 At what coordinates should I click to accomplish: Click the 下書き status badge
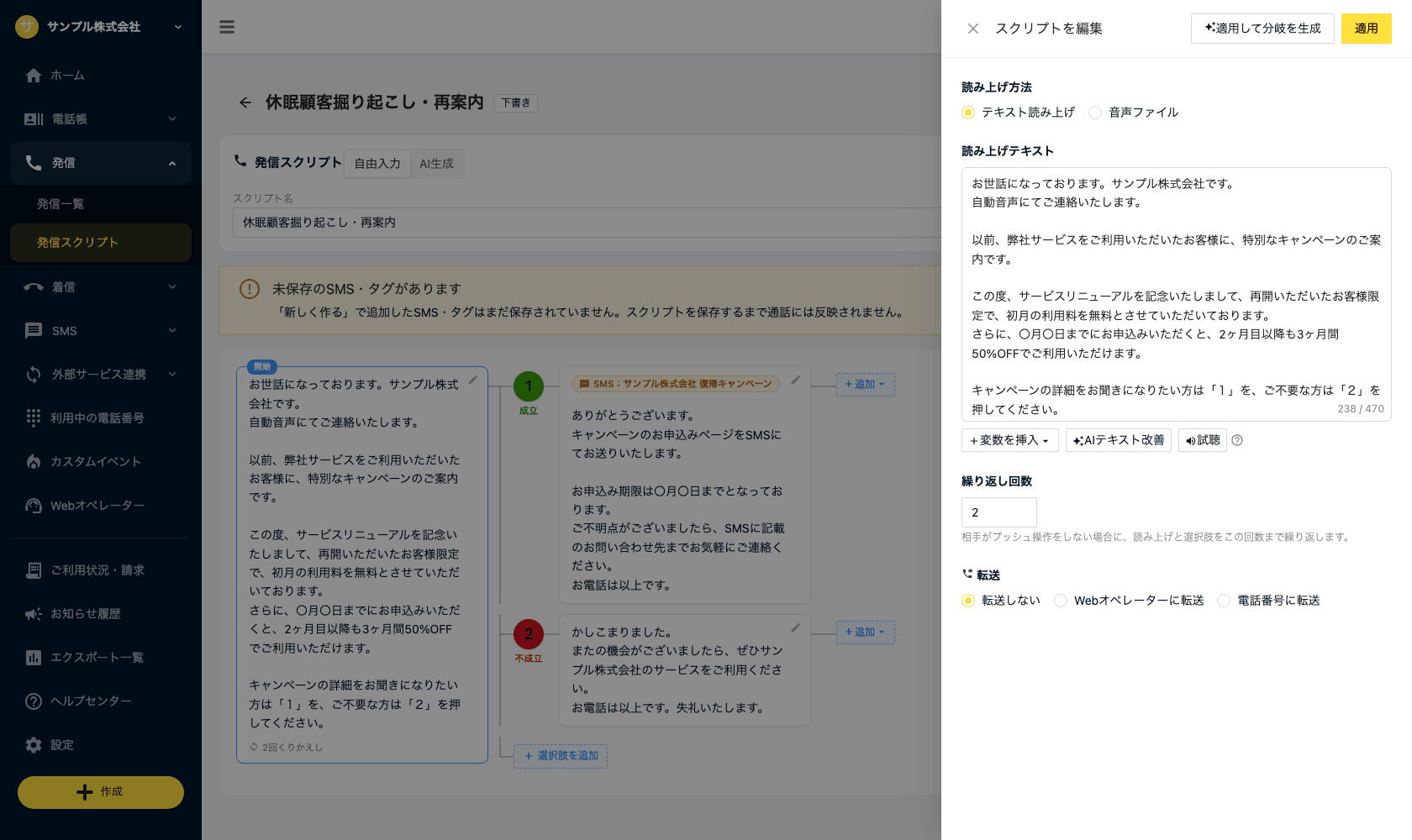[x=516, y=103]
